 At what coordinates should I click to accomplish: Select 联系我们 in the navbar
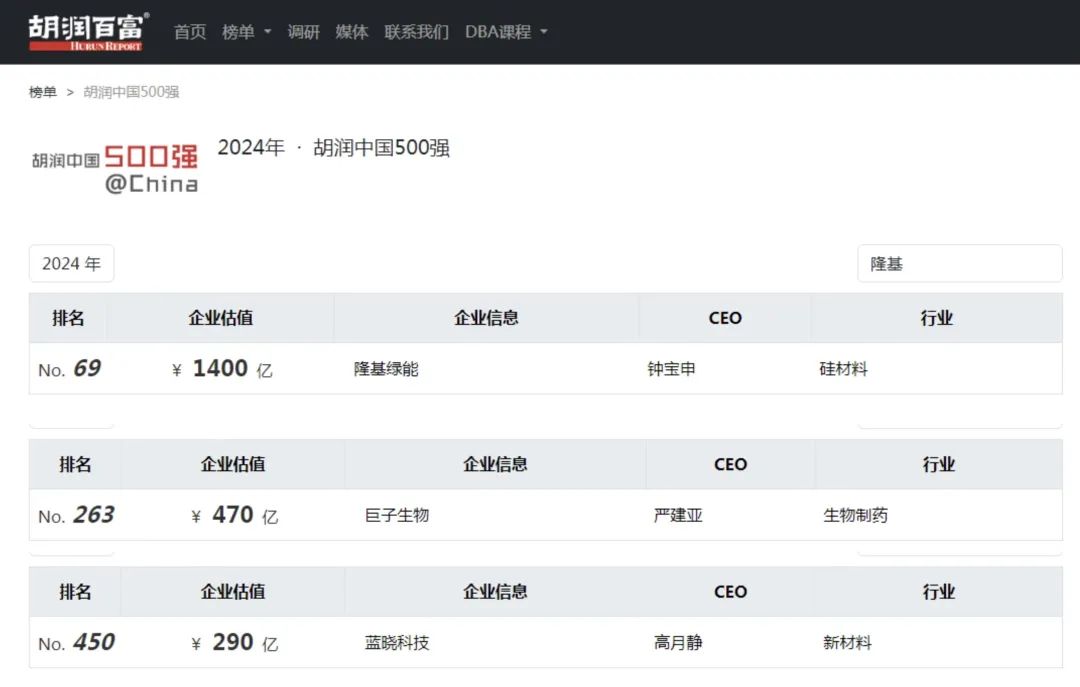tap(417, 32)
